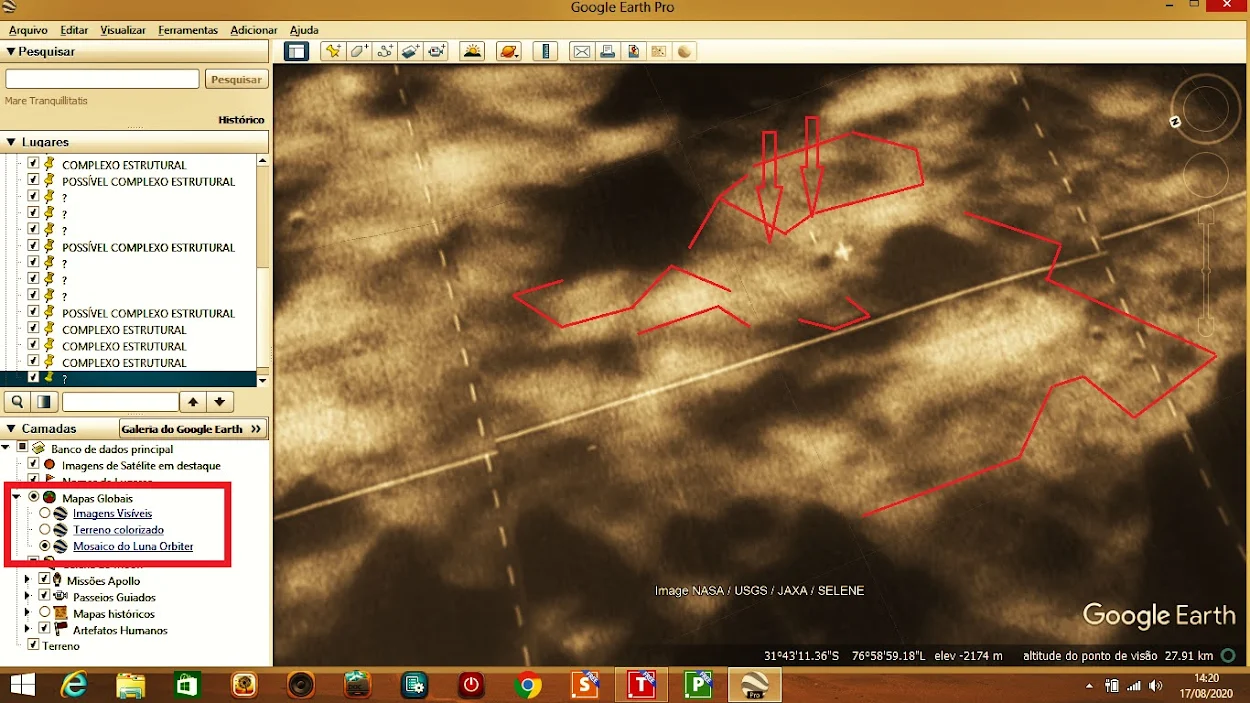Click the move joystick below the compass
Image resolution: width=1250 pixels, height=703 pixels.
1206,175
